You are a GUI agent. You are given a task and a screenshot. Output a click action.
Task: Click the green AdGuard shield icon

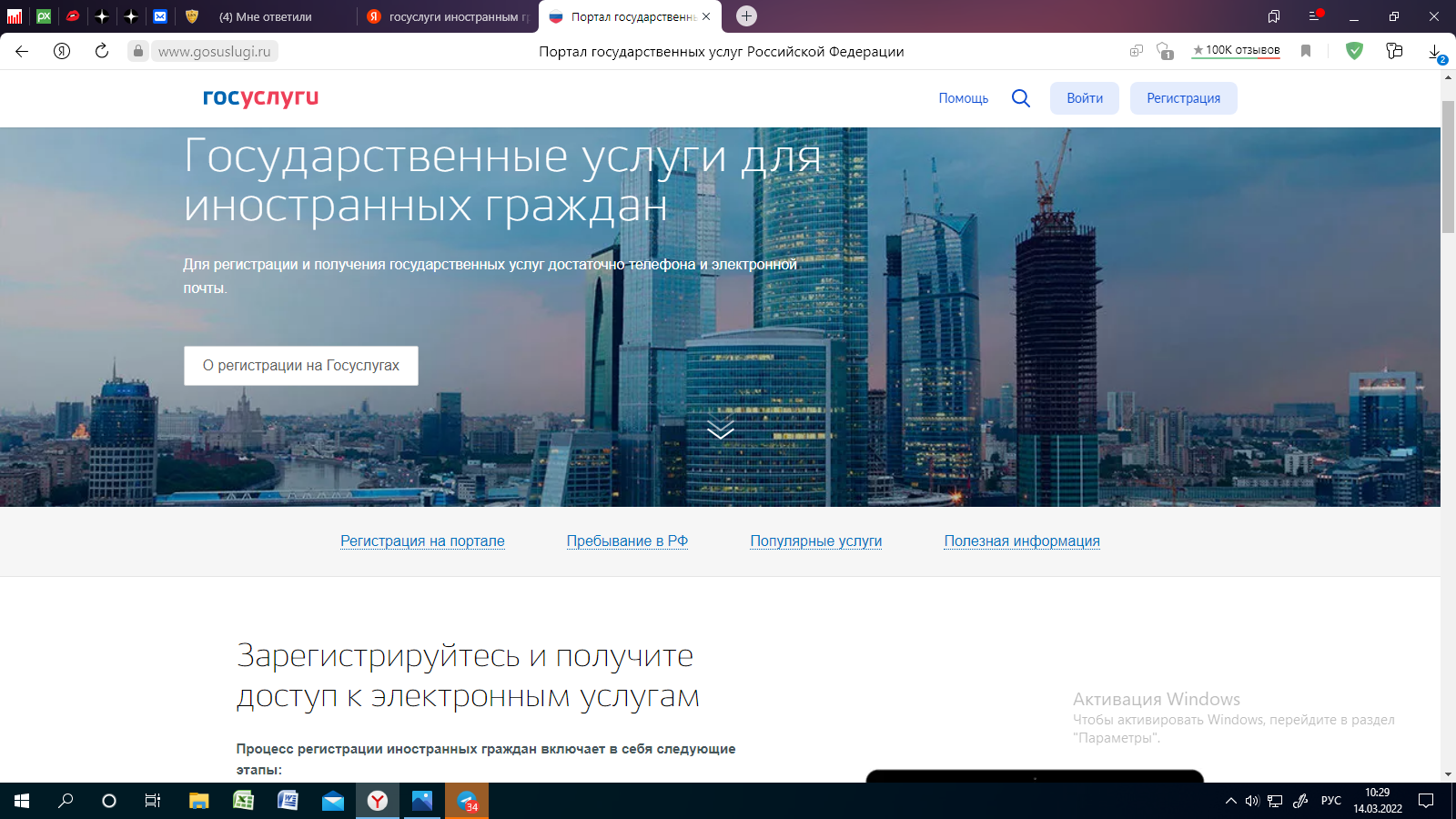click(x=1354, y=51)
